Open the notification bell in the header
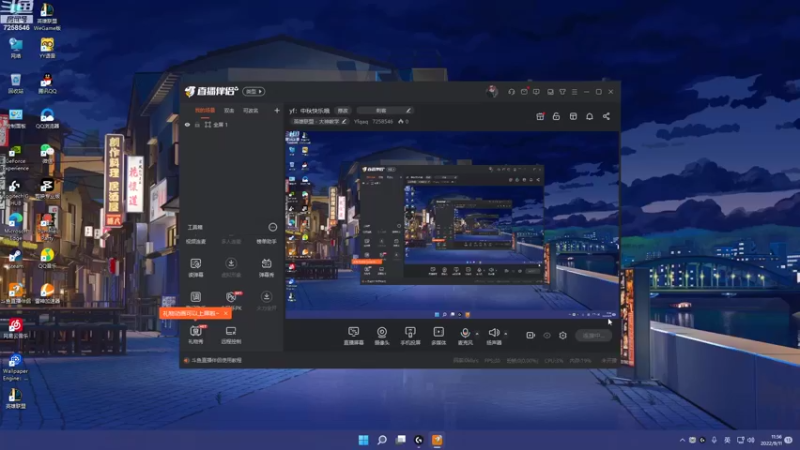 (x=589, y=116)
